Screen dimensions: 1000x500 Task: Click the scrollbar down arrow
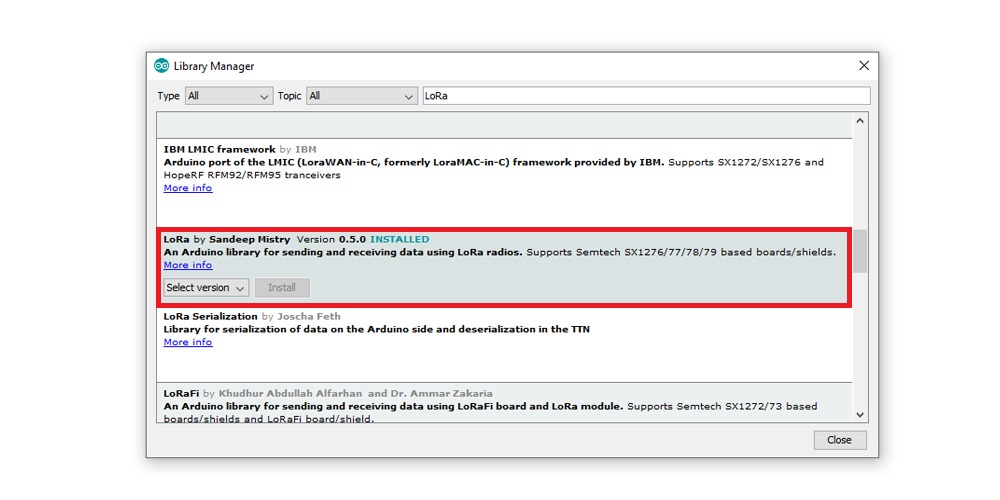click(x=860, y=415)
